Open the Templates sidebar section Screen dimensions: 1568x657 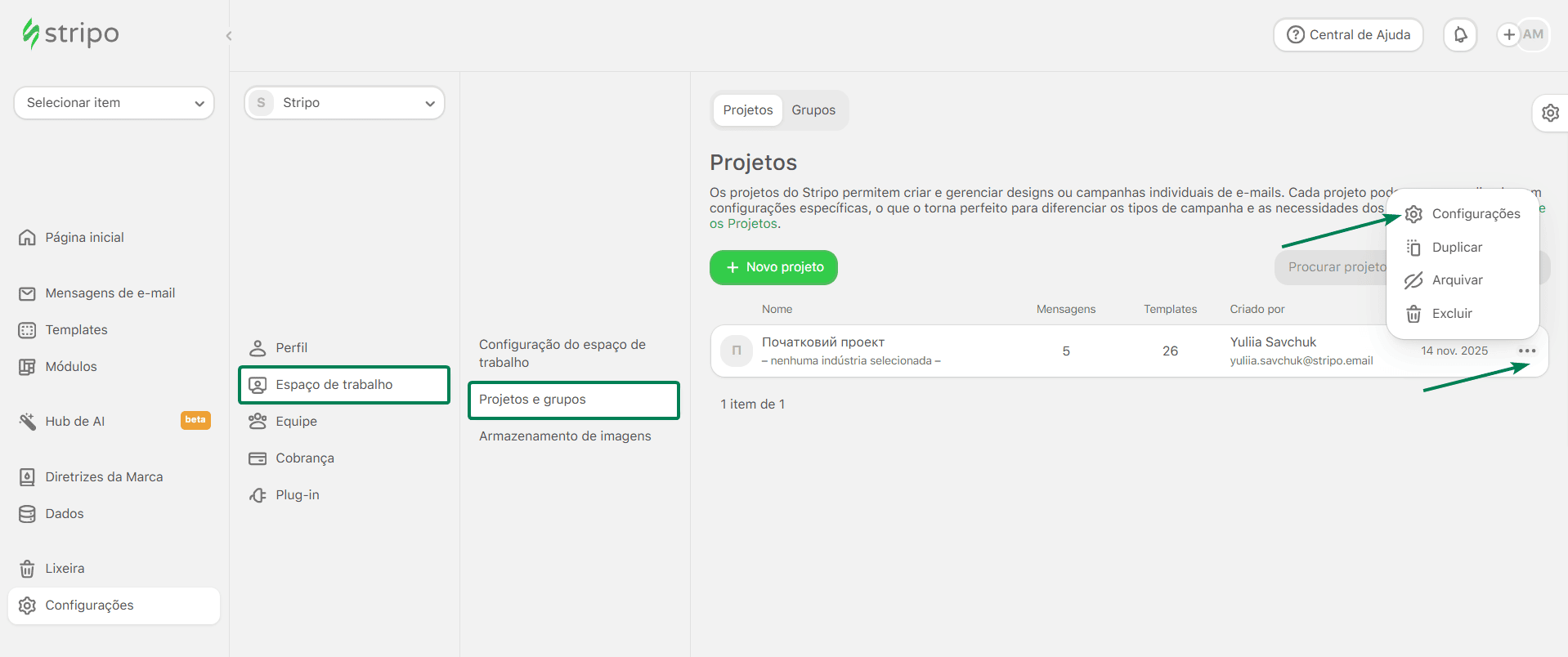point(76,330)
